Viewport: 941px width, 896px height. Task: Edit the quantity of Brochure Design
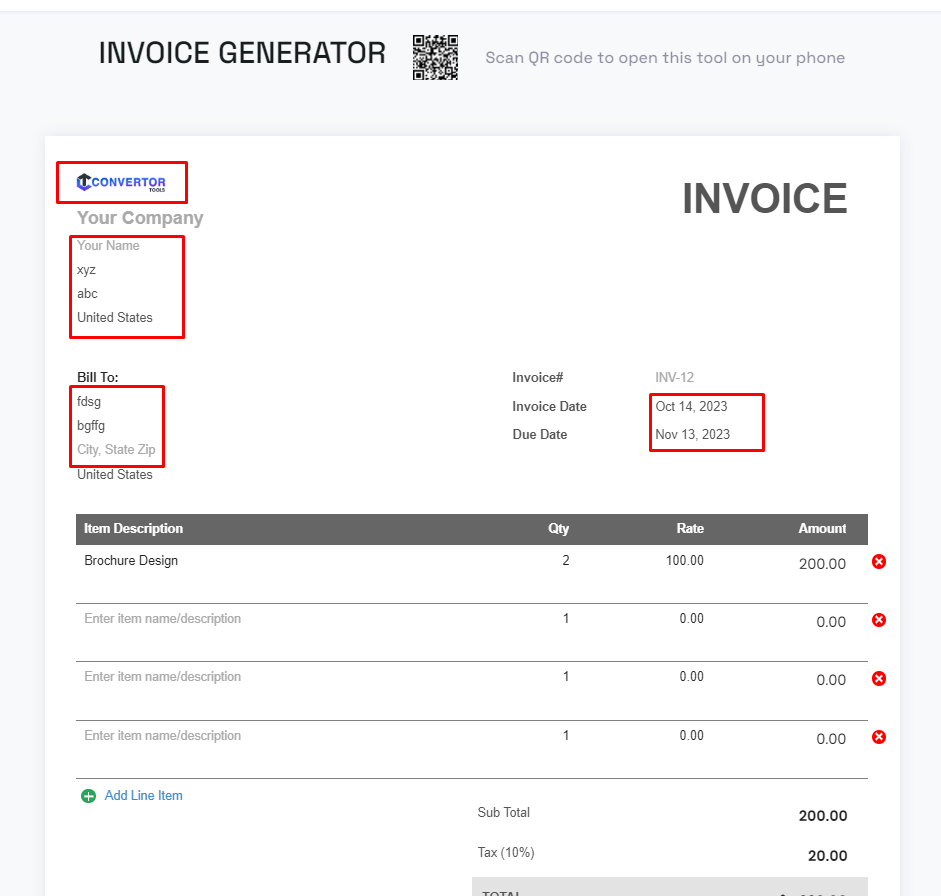point(565,561)
